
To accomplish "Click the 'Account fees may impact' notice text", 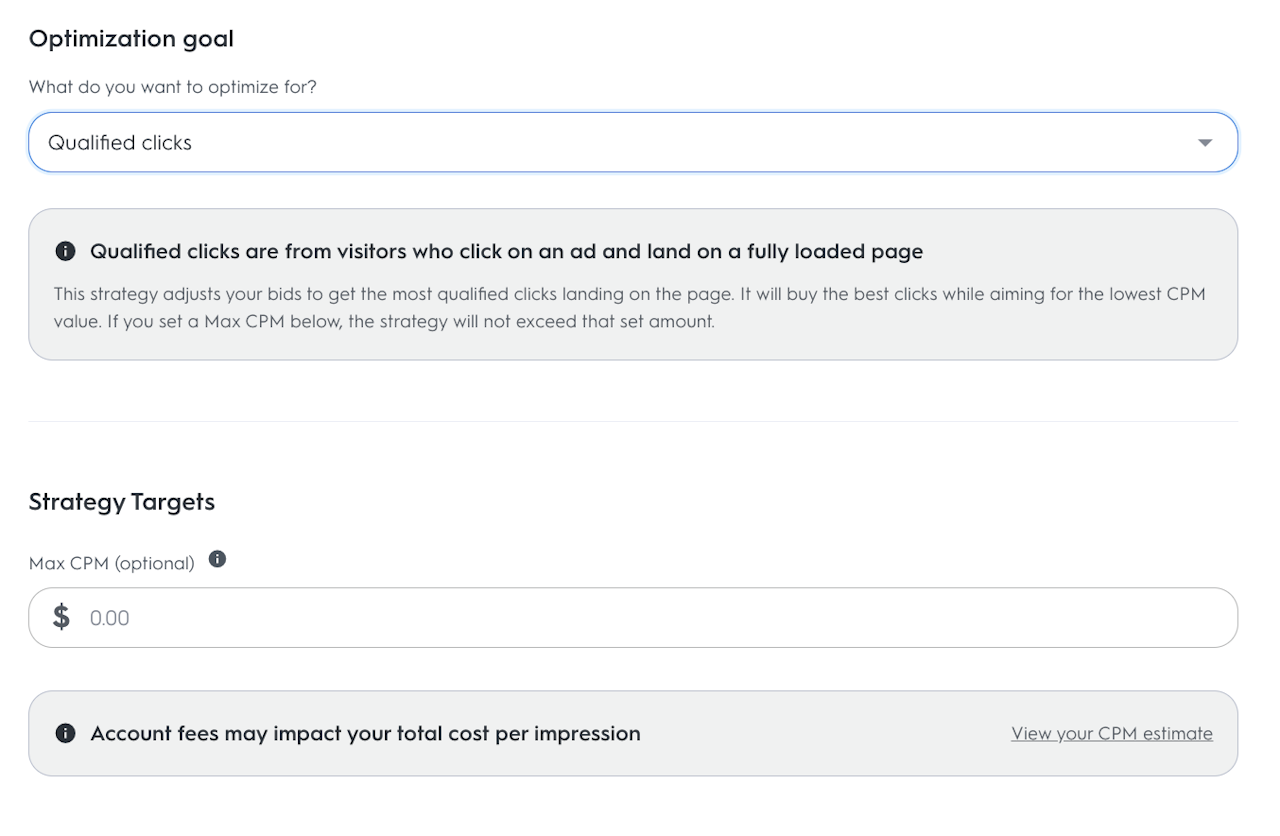I will click(365, 734).
